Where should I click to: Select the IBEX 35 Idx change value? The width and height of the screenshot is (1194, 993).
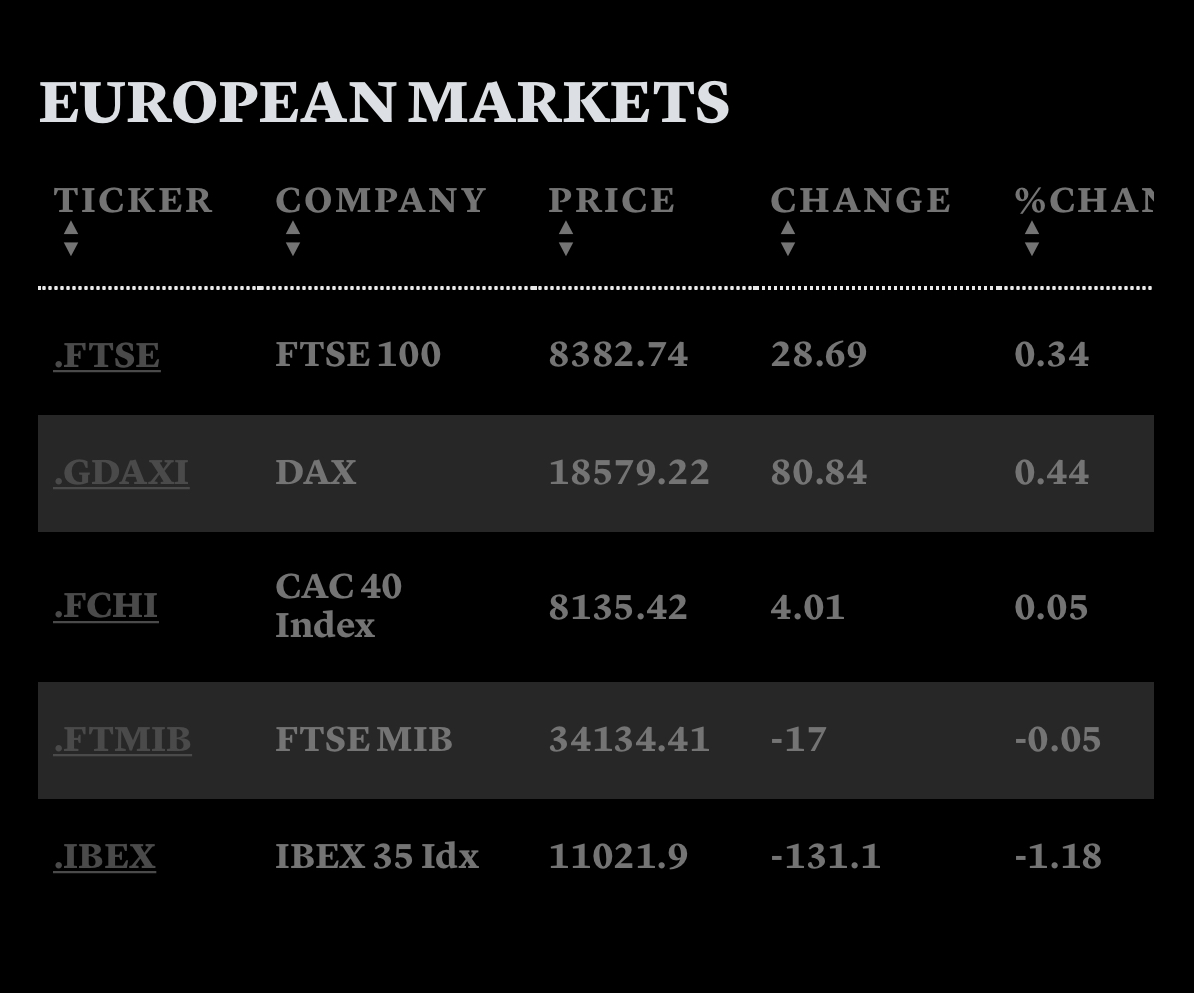pos(825,856)
